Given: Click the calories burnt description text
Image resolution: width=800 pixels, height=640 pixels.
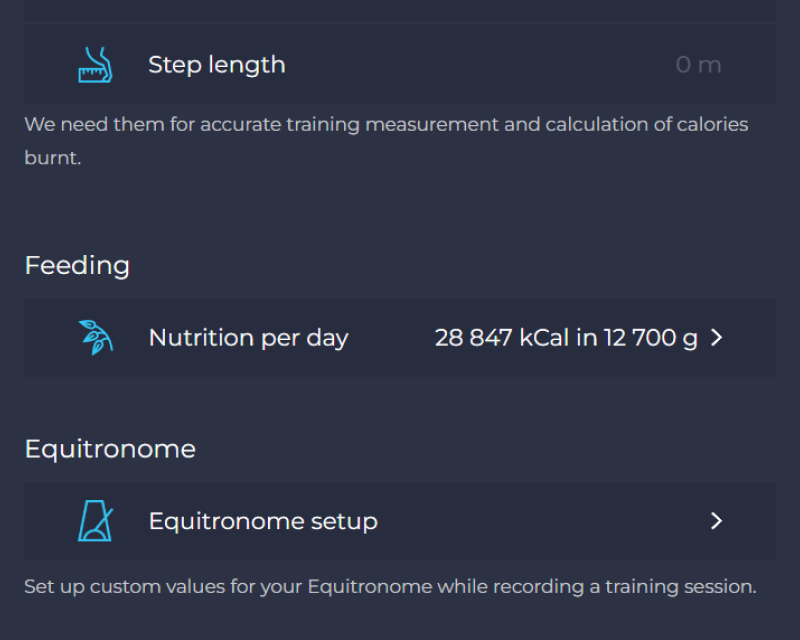Looking at the screenshot, I should [385, 141].
